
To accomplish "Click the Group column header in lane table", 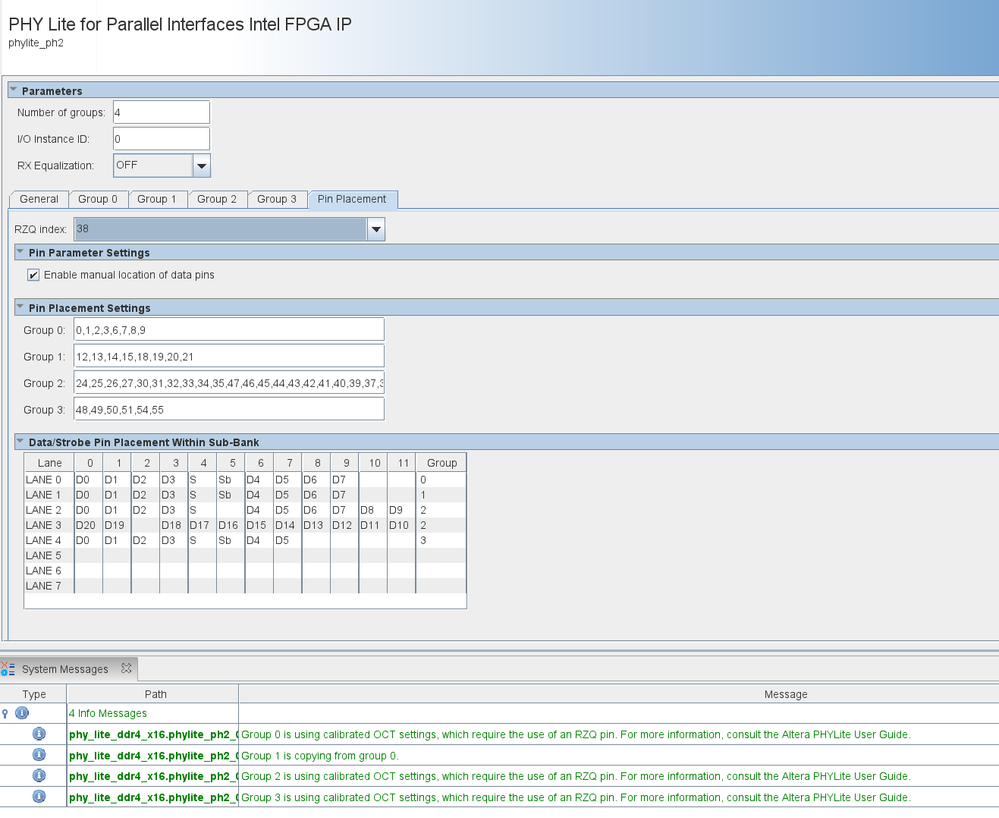I will click(x=441, y=463).
